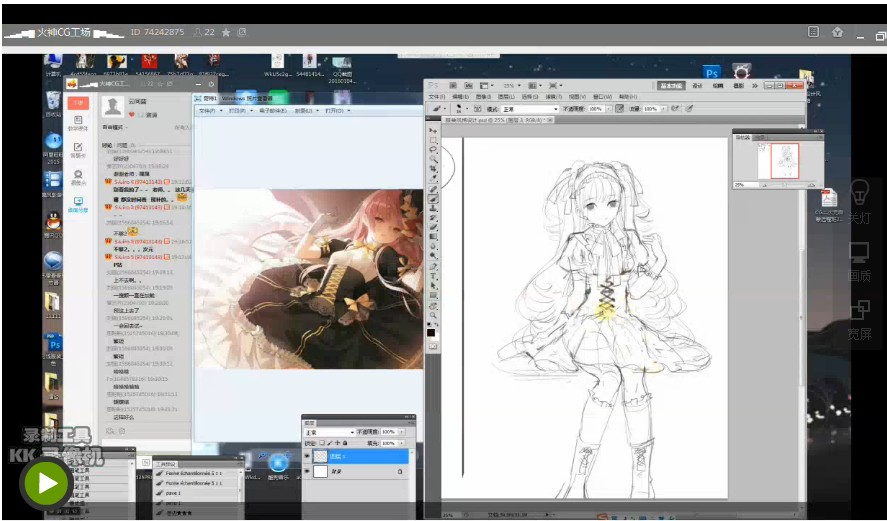This screenshot has height=521, width=887.
Task: Select the Eraser tool
Action: click(434, 226)
